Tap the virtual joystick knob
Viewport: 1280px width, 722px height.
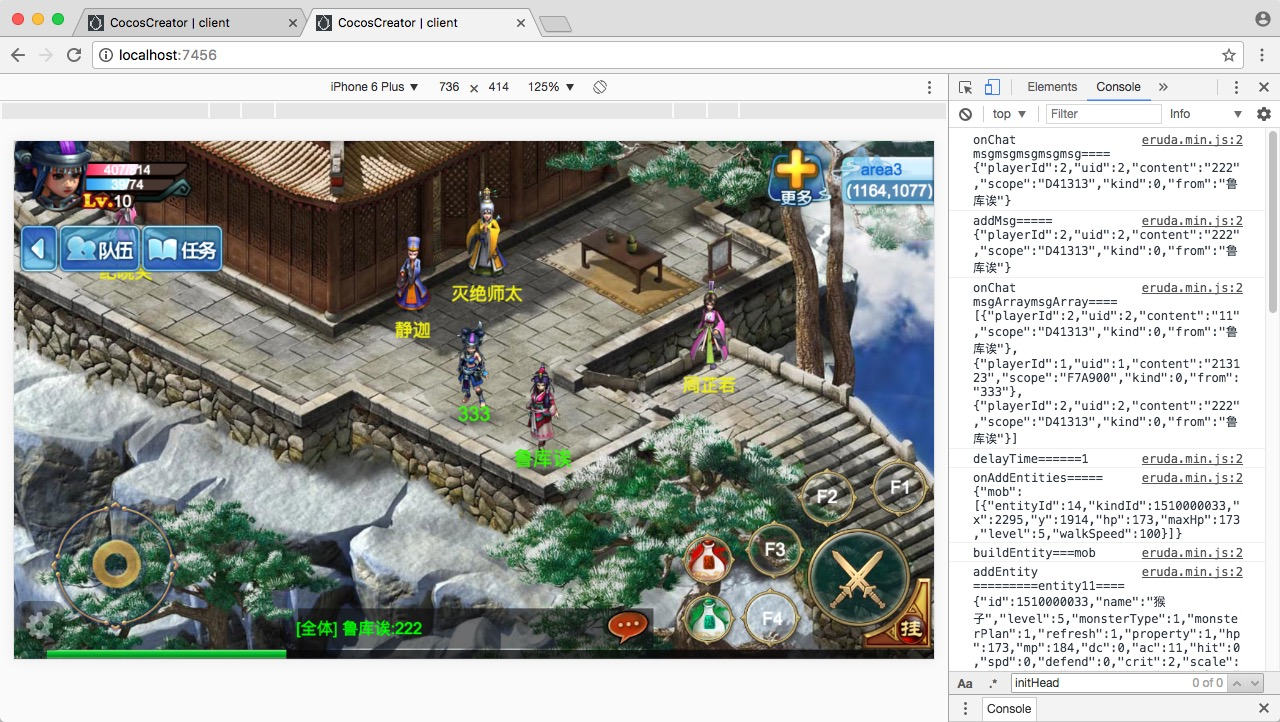point(115,564)
